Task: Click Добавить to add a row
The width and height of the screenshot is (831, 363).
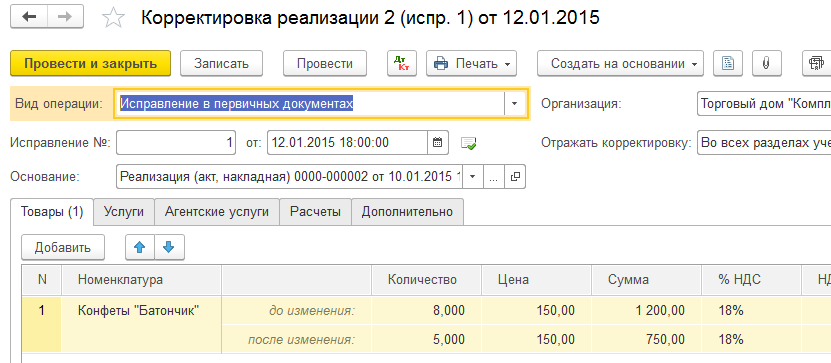Action: (x=63, y=247)
